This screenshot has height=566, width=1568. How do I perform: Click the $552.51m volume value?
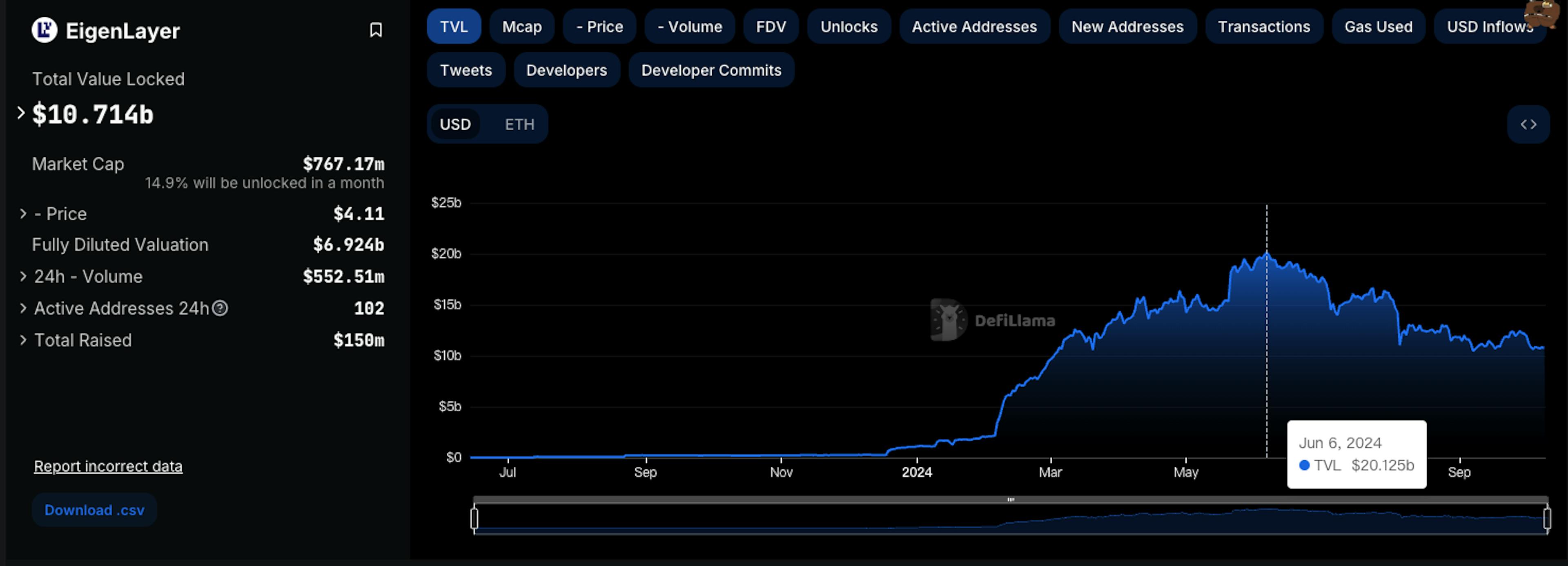343,276
